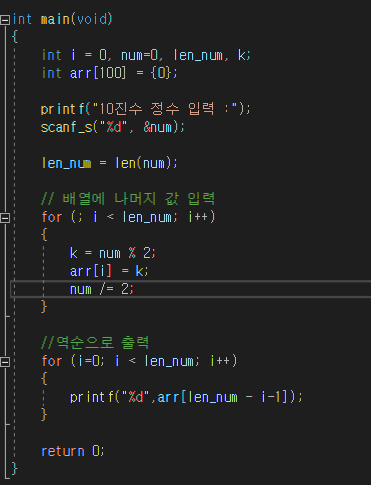
Task: Collapse the first for loop block
Action: pyautogui.click(x=5, y=218)
